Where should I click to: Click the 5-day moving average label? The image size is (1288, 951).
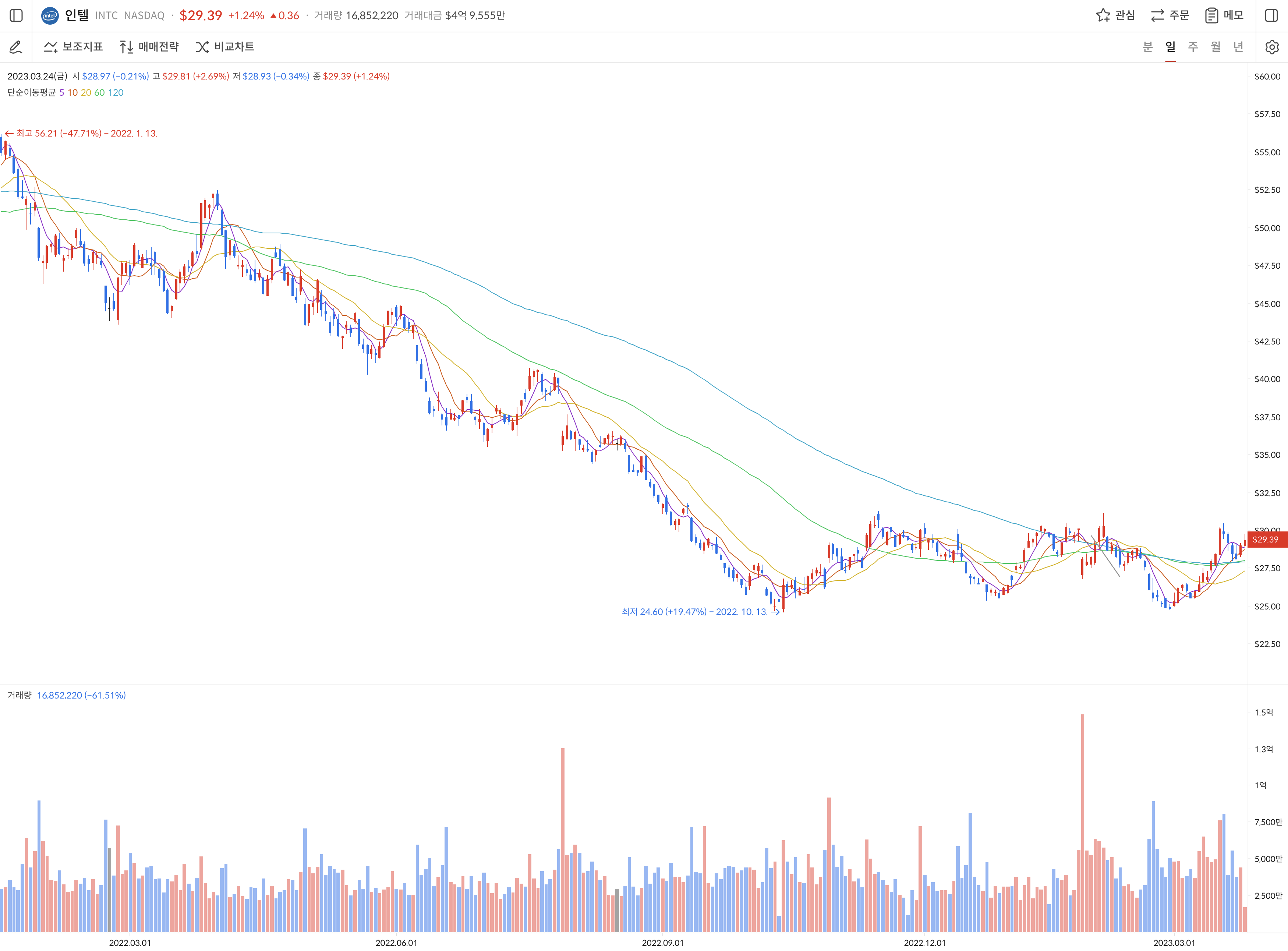pyautogui.click(x=61, y=93)
